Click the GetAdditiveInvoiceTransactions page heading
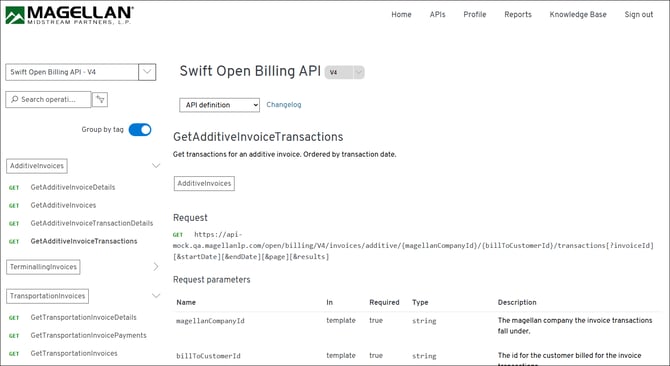The image size is (670, 366). [x=258, y=137]
